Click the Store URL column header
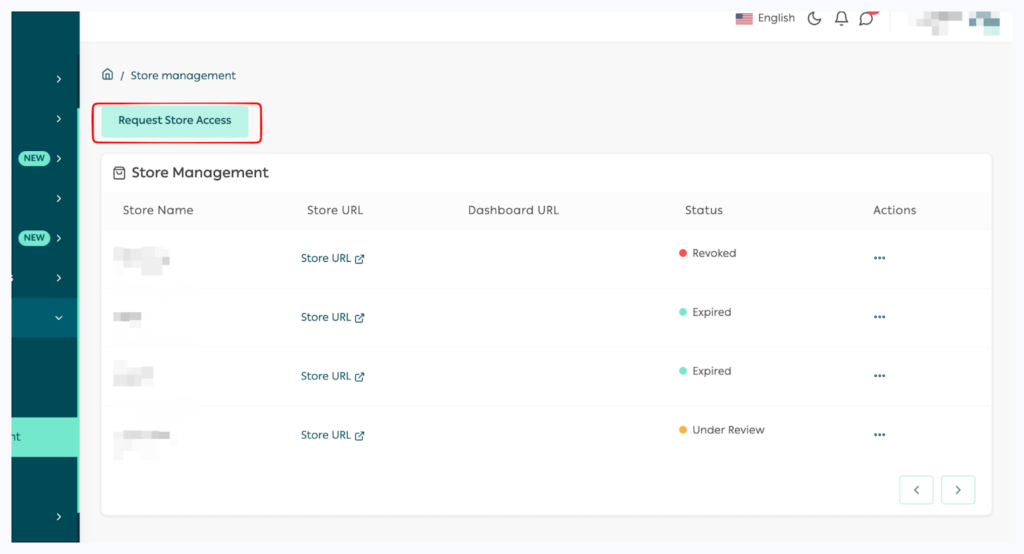The height and width of the screenshot is (554, 1024). pos(335,210)
